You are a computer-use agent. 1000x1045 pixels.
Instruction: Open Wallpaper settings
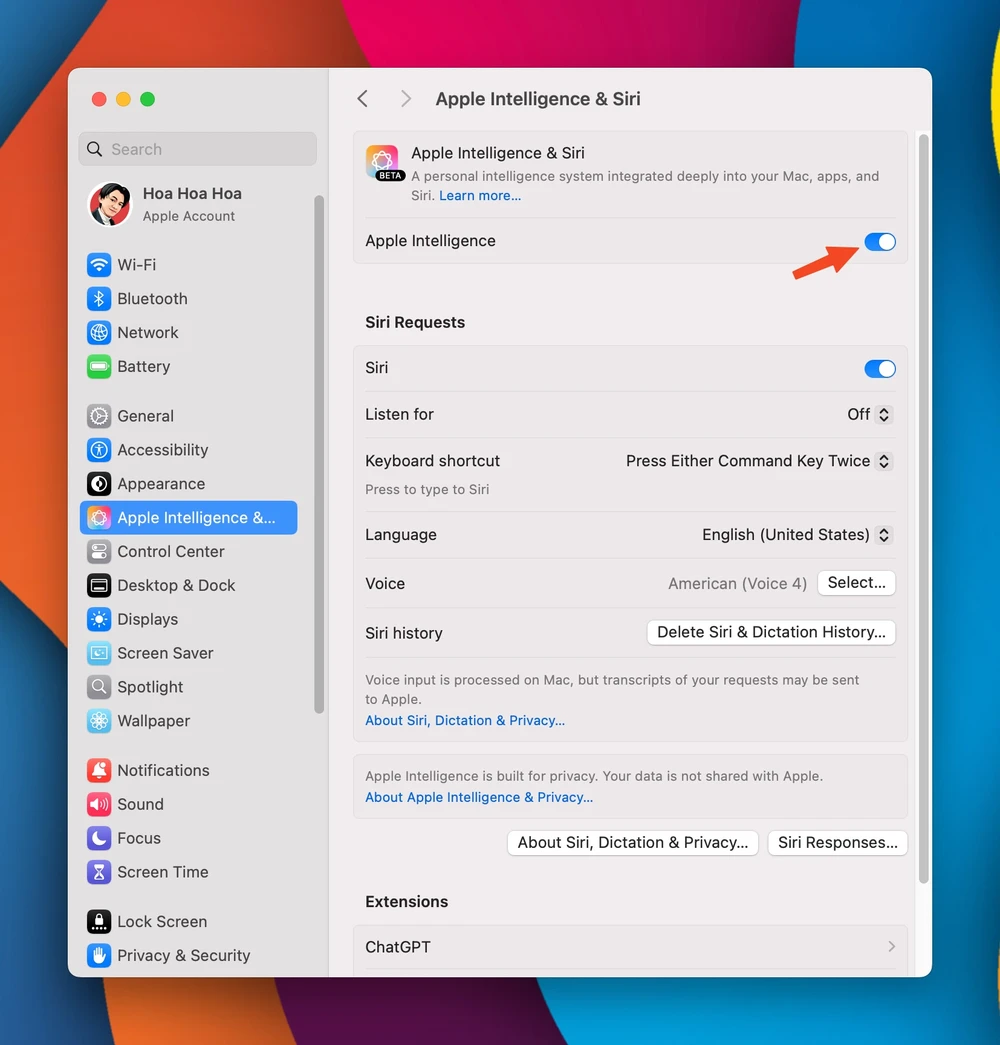click(150, 720)
